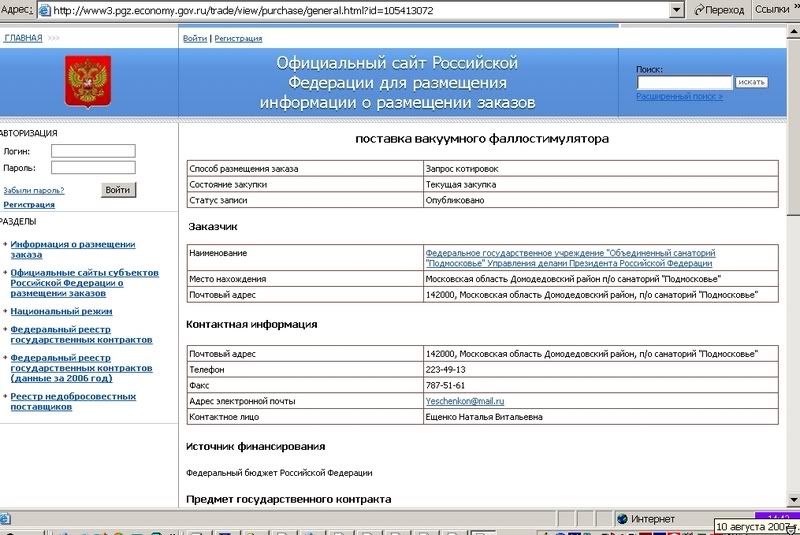
Task: Click the ГЛАВНАЯ home link
Action: 23,38
